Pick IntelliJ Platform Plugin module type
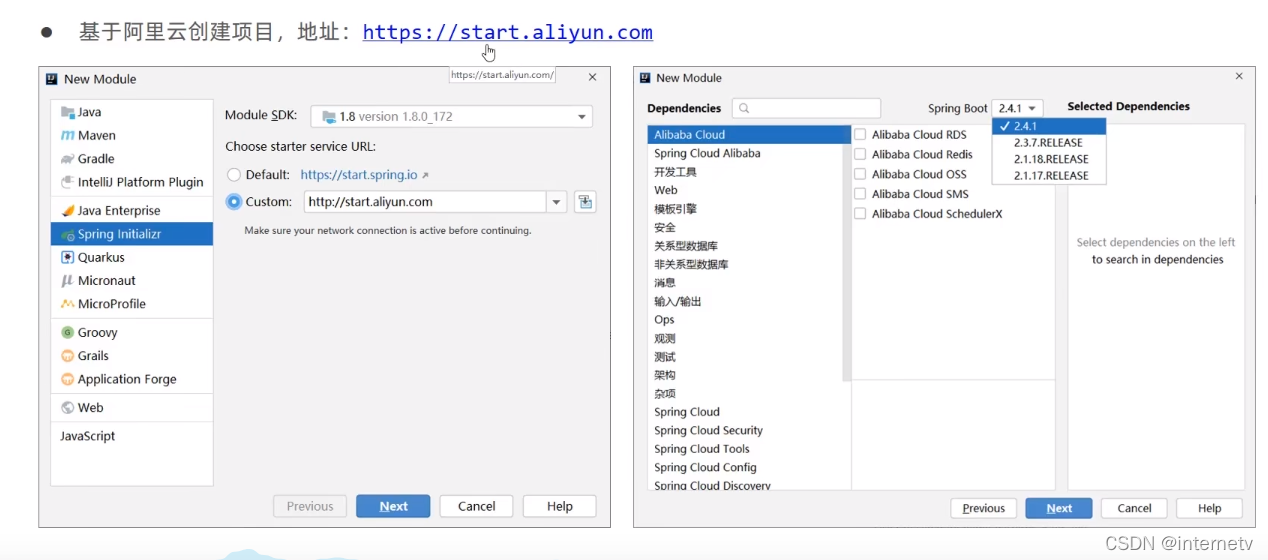 click(x=132, y=182)
